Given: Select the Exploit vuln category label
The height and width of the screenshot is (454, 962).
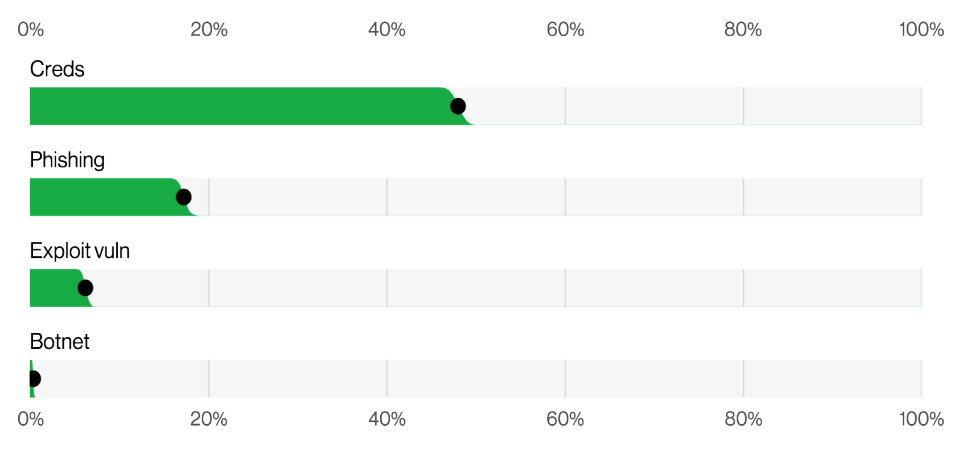Looking at the screenshot, I should click(x=80, y=251).
